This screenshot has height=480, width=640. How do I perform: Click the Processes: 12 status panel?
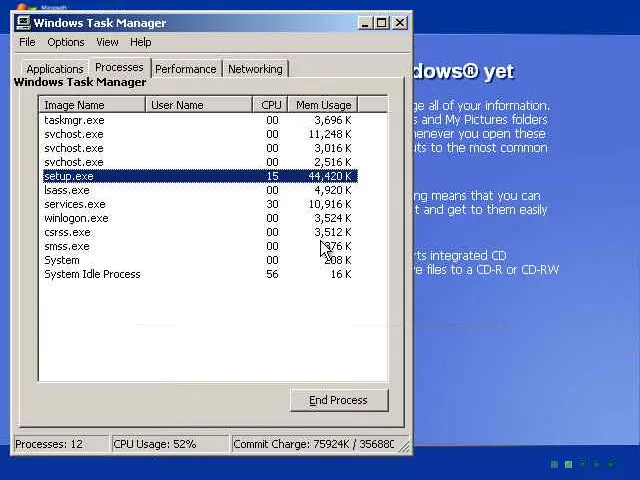click(x=61, y=444)
